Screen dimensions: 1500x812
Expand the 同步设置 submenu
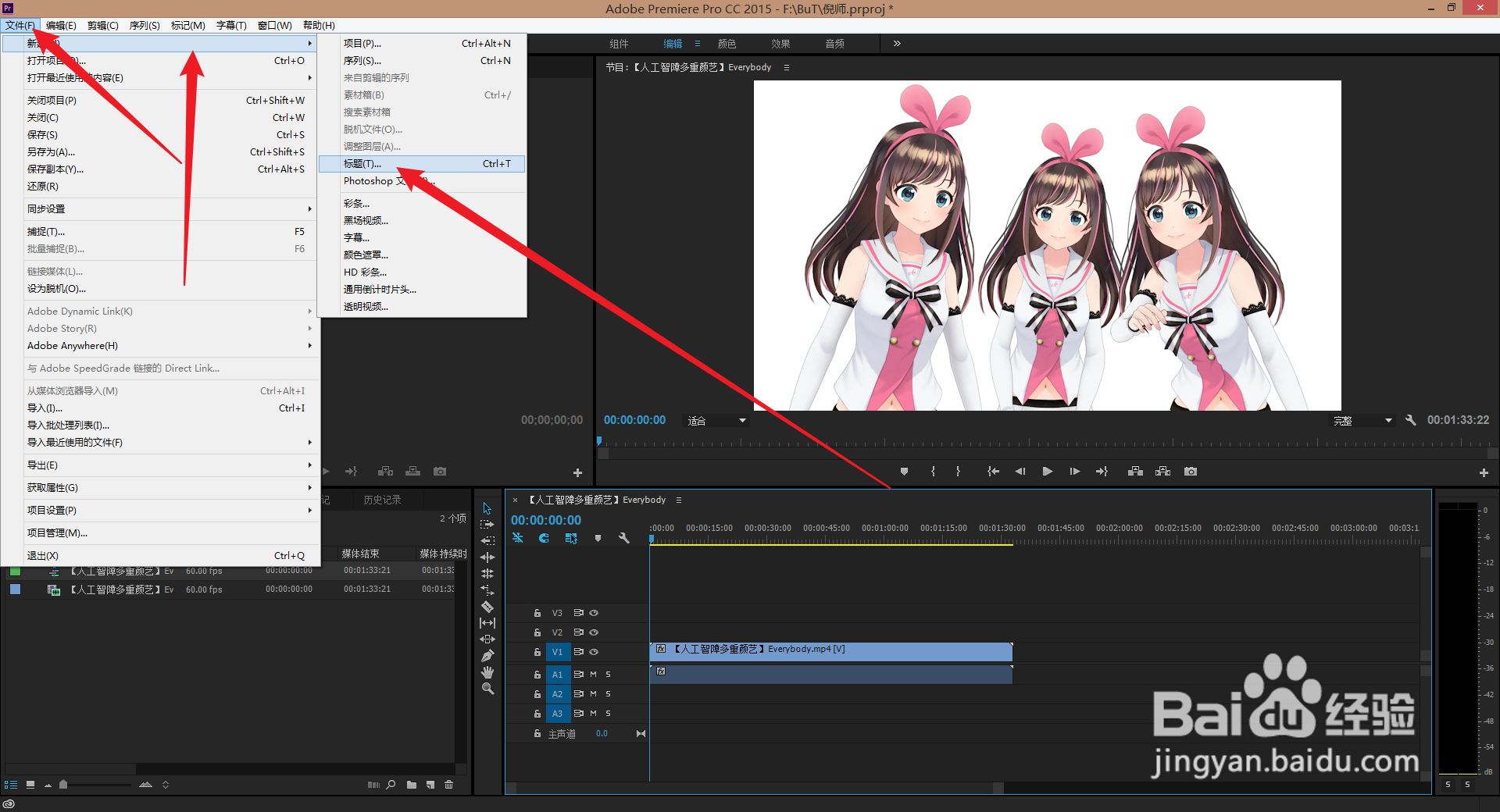(x=162, y=209)
